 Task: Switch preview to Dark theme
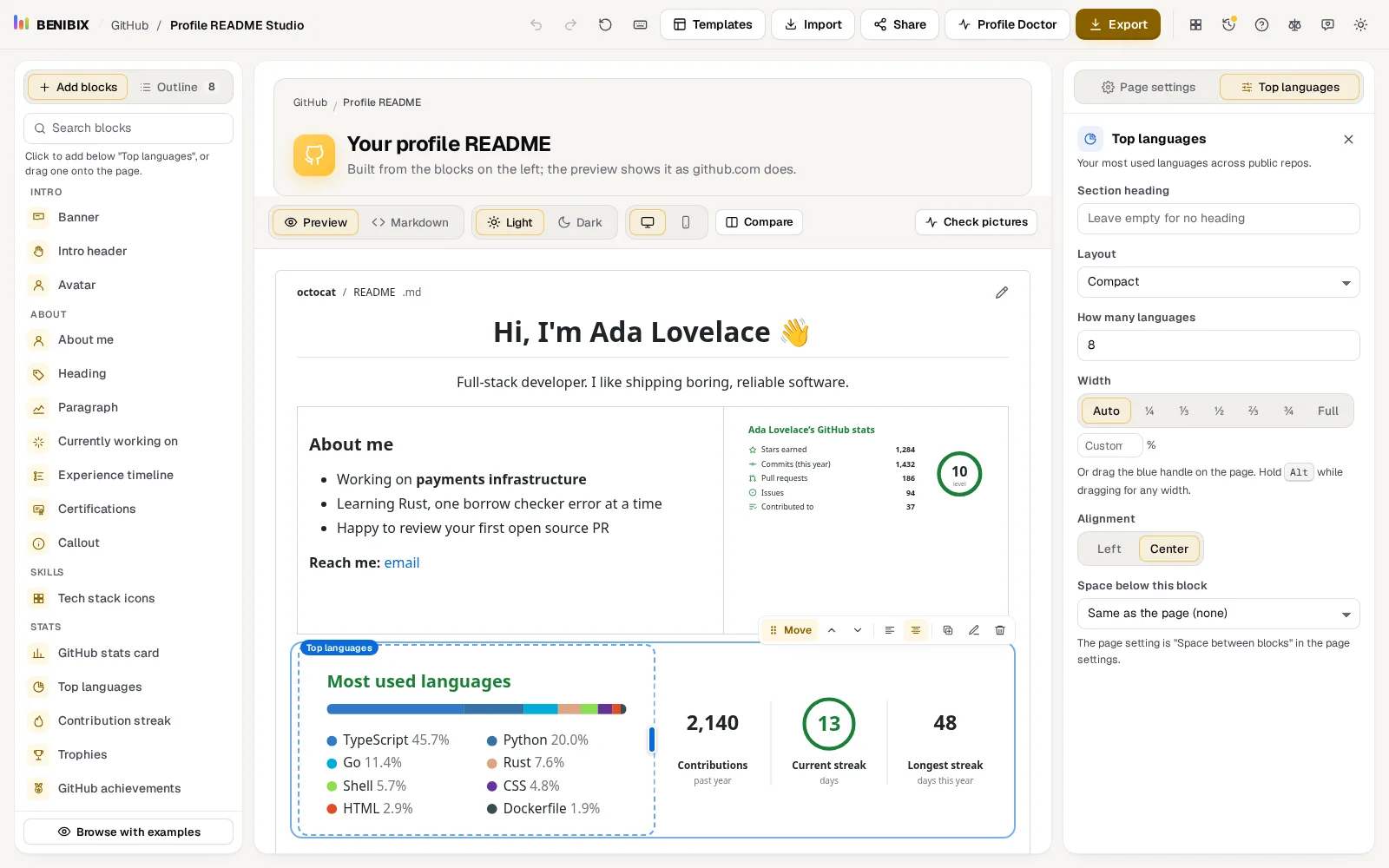580,222
